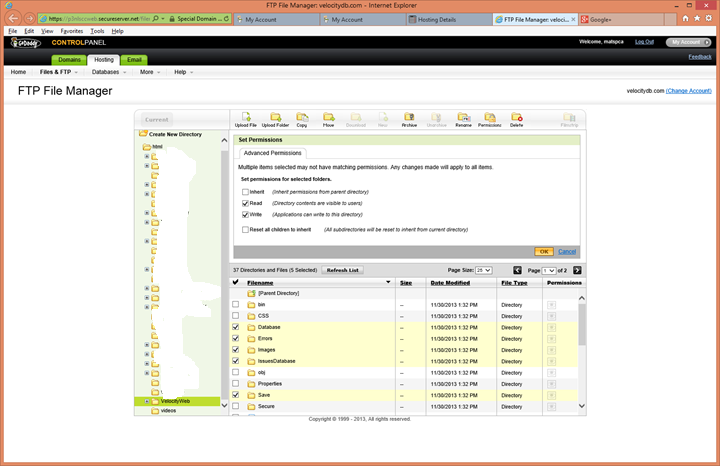Refresh the page in the address bar
Image resolution: width=720 pixels, height=466 pixels.
pos(226,19)
